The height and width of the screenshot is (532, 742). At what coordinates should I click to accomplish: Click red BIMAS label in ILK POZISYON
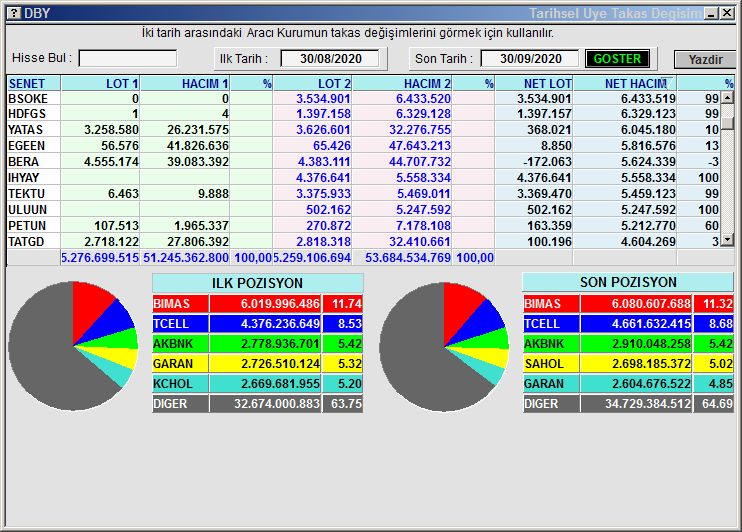click(180, 304)
